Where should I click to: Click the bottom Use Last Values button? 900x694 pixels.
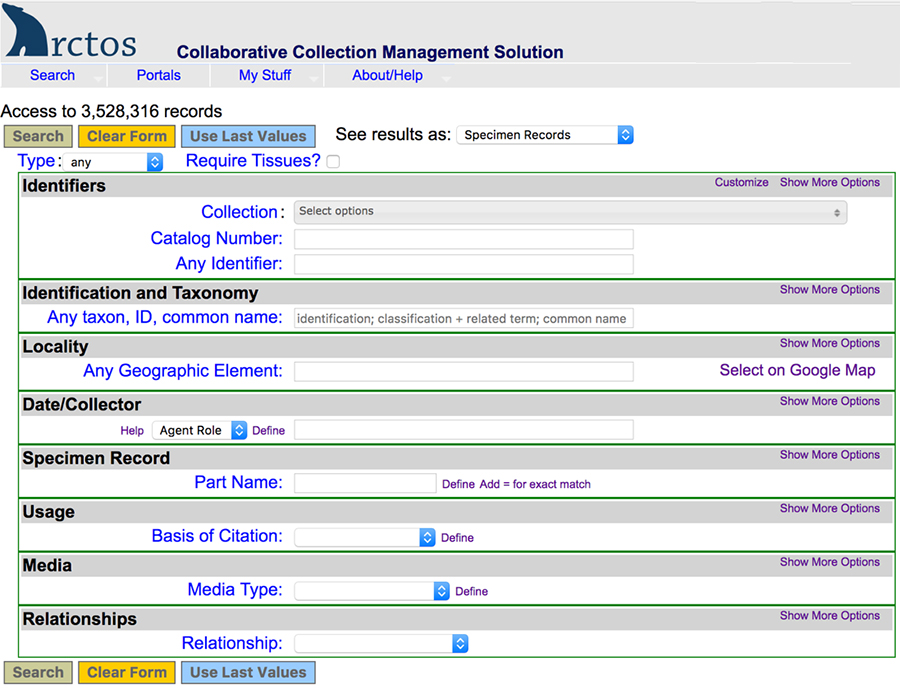click(248, 673)
